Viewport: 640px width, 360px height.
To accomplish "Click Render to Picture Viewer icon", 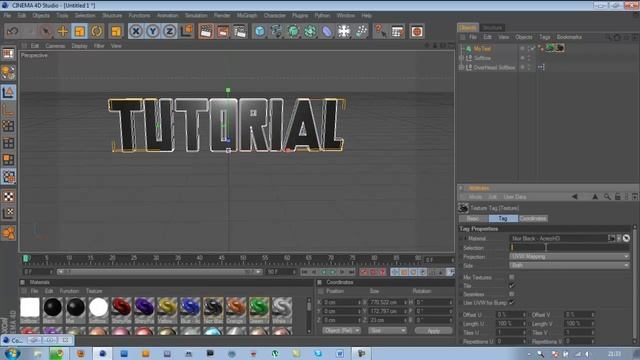I will point(223,31).
